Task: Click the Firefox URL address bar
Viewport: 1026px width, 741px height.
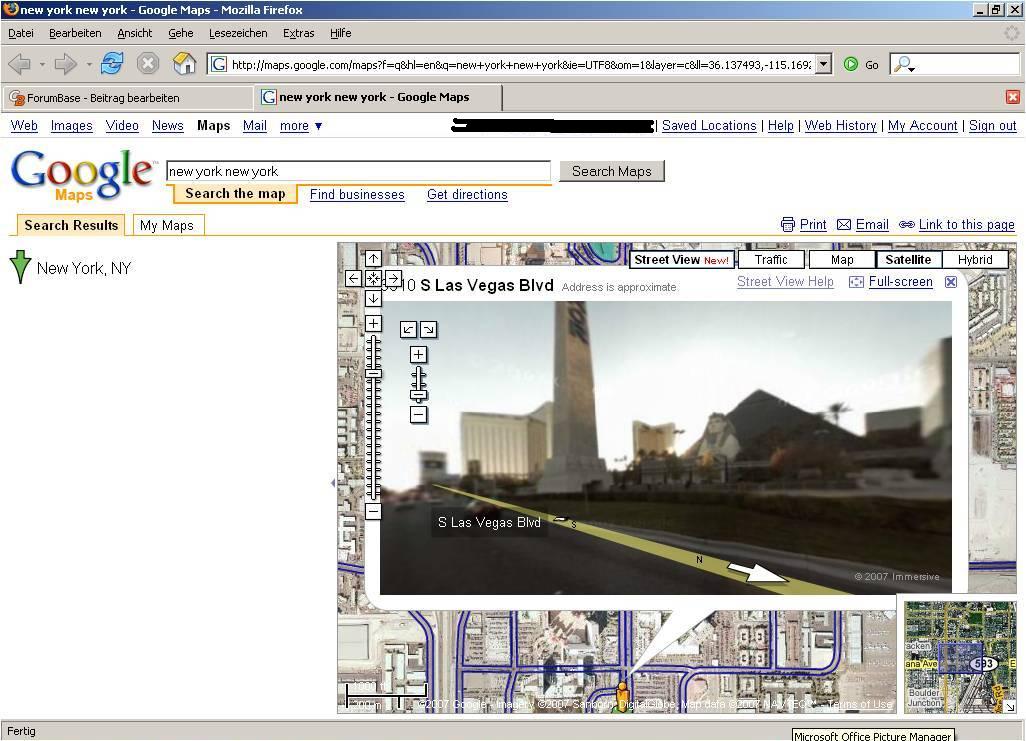Action: click(521, 64)
